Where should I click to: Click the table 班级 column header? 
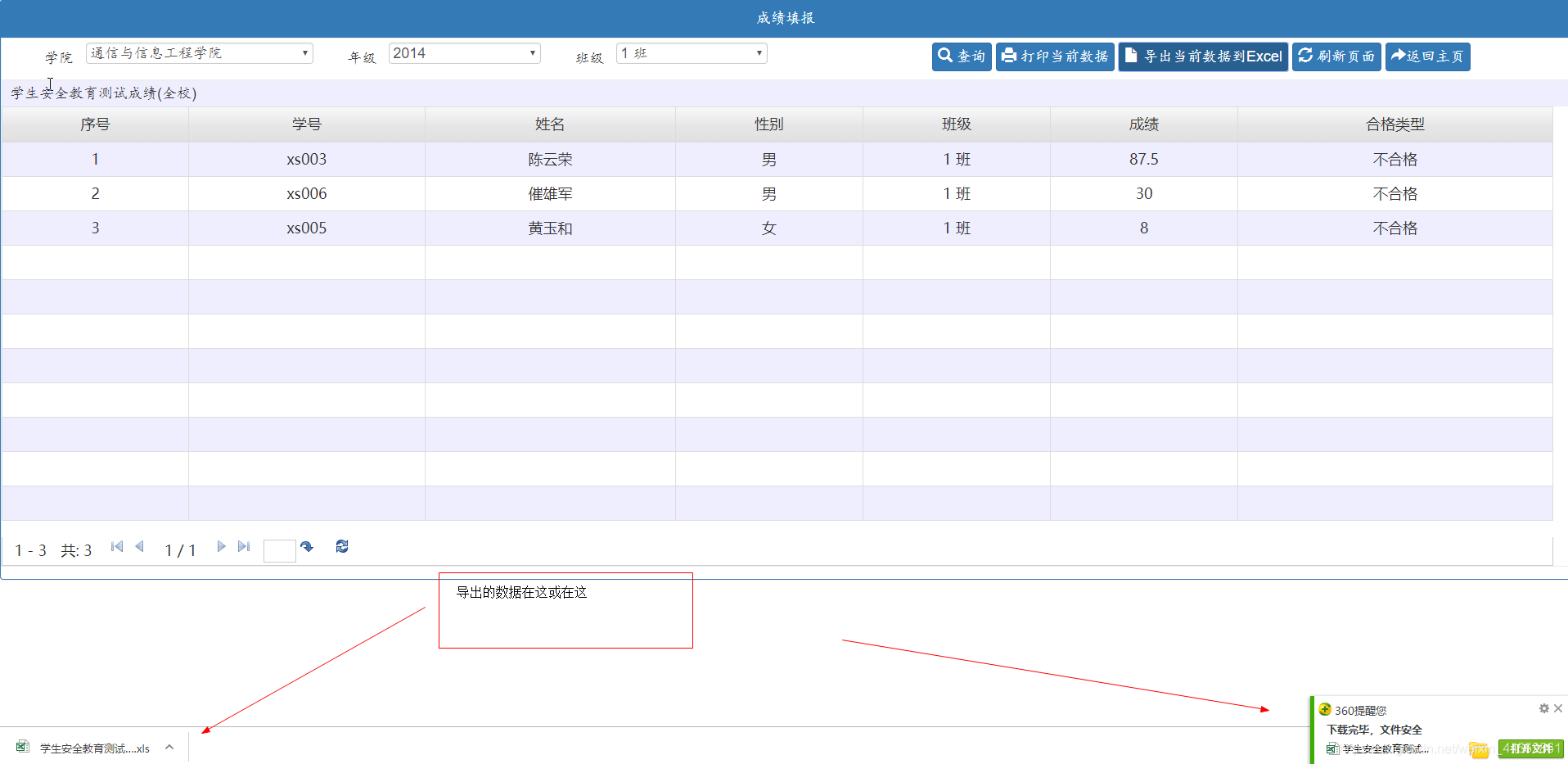pyautogui.click(x=957, y=124)
